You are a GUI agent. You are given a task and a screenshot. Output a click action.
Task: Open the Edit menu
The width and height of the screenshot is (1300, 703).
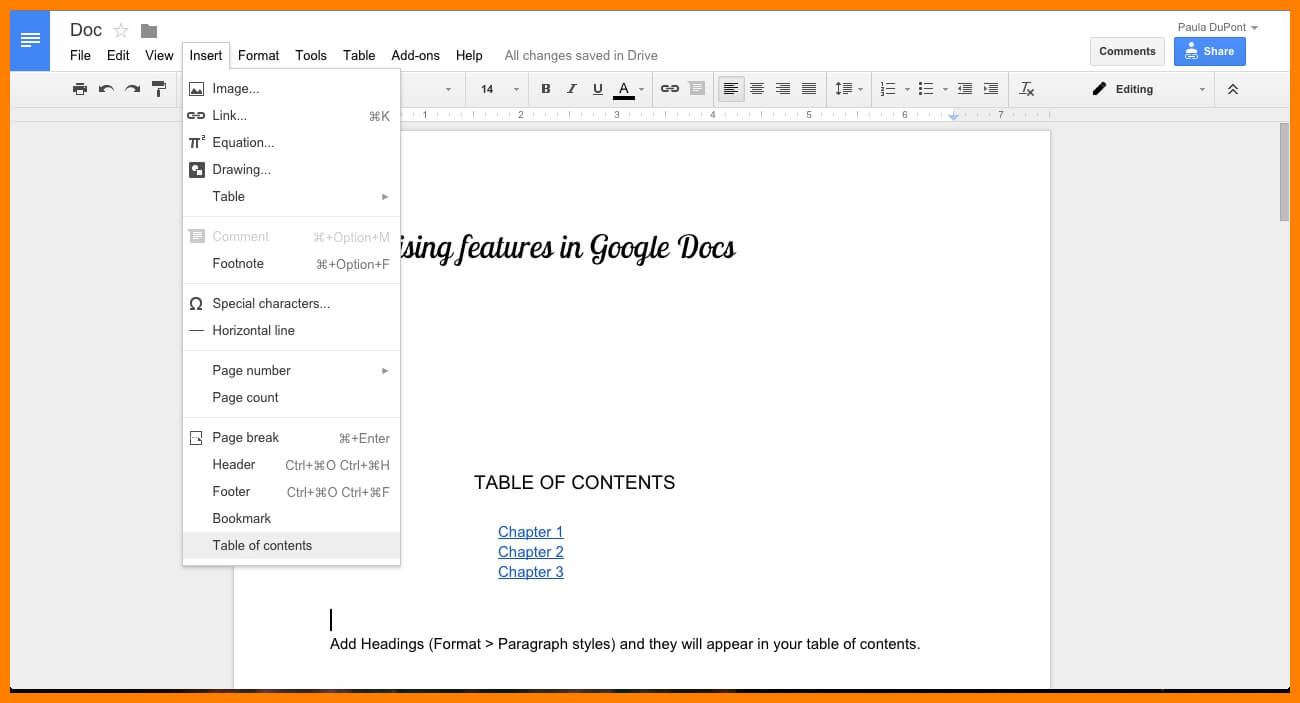pyautogui.click(x=118, y=55)
